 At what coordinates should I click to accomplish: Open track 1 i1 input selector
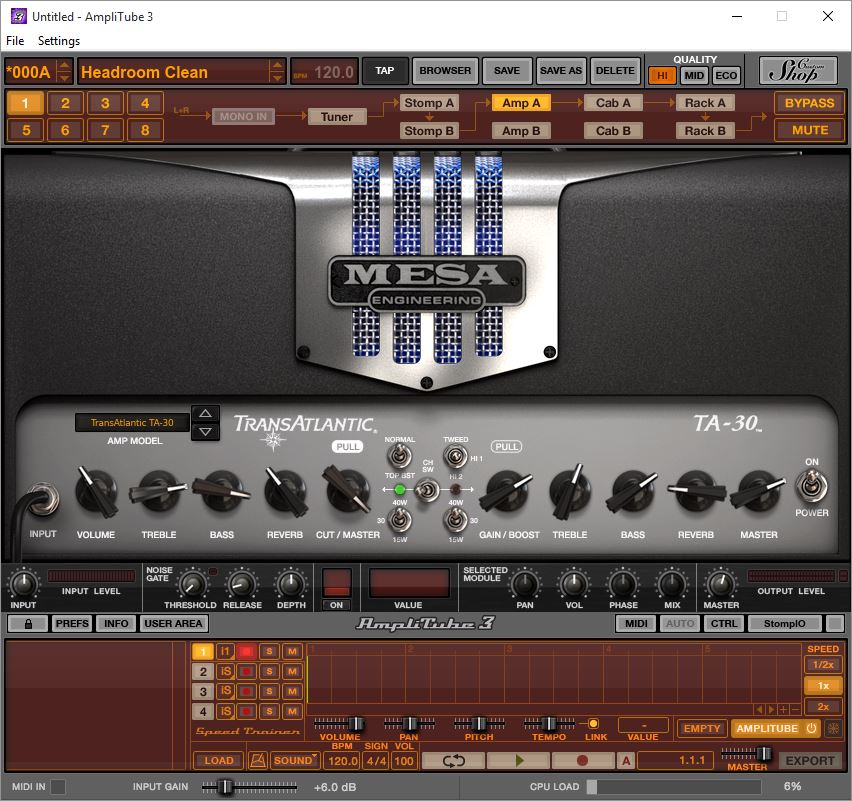click(225, 651)
